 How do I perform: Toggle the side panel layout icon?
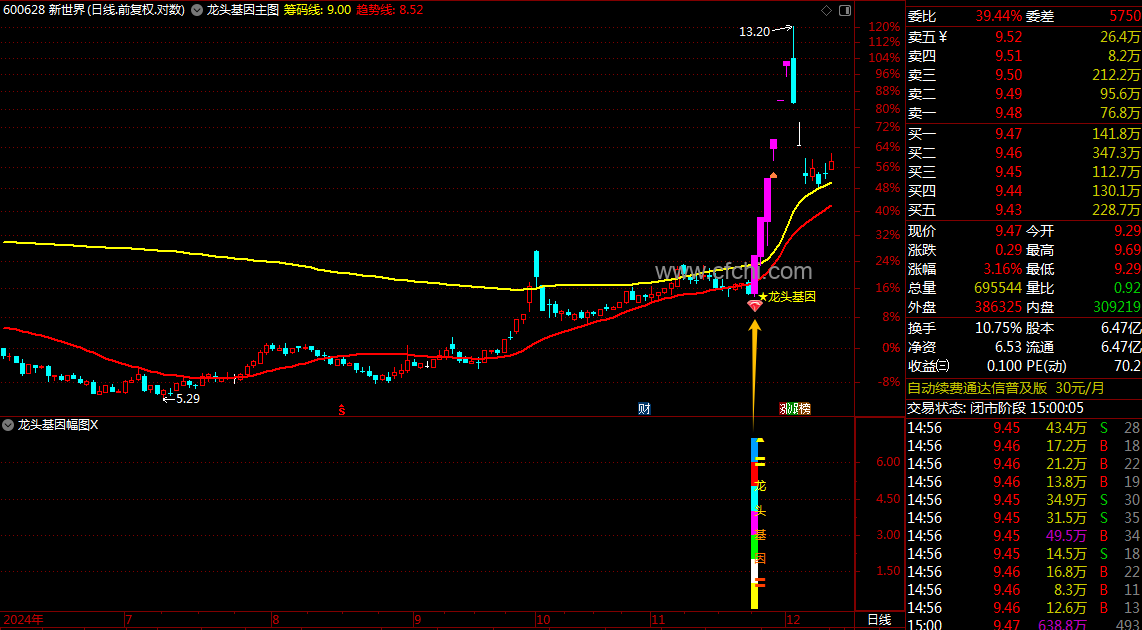pos(844,10)
